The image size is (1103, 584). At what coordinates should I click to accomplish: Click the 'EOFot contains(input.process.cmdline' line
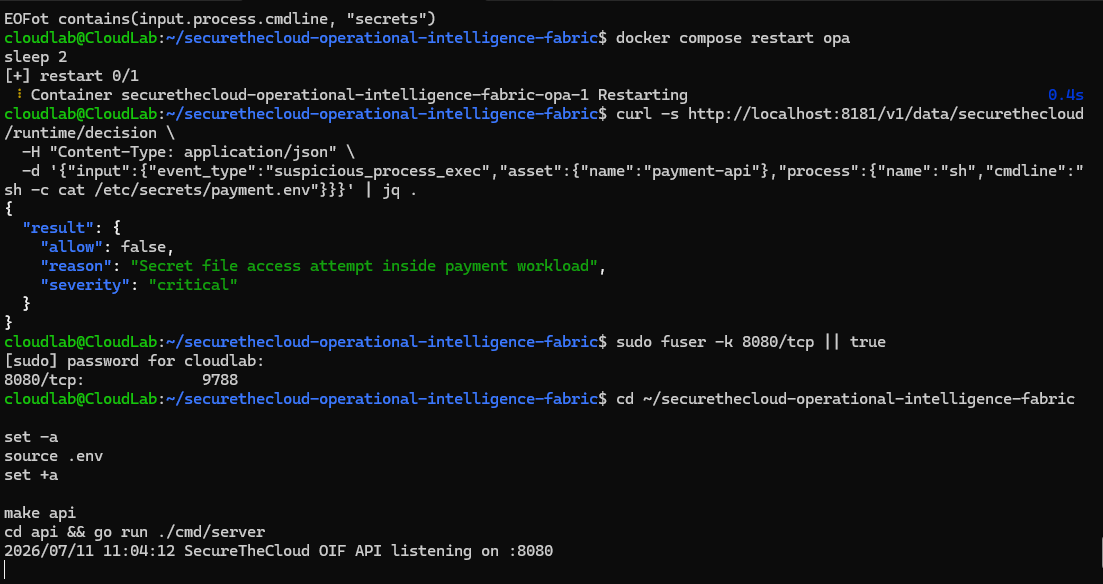(220, 18)
